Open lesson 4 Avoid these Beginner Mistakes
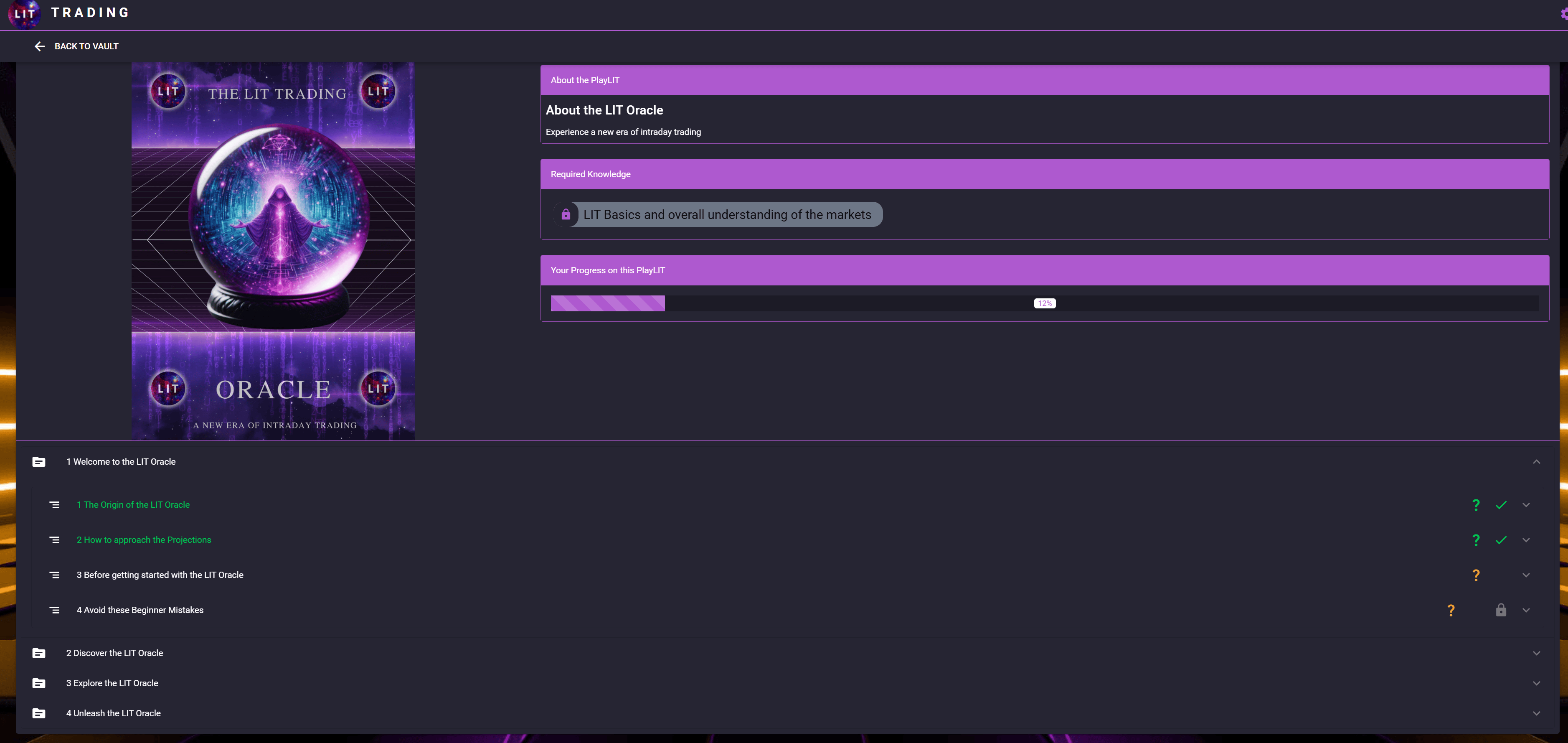This screenshot has height=743, width=1568. tap(140, 610)
